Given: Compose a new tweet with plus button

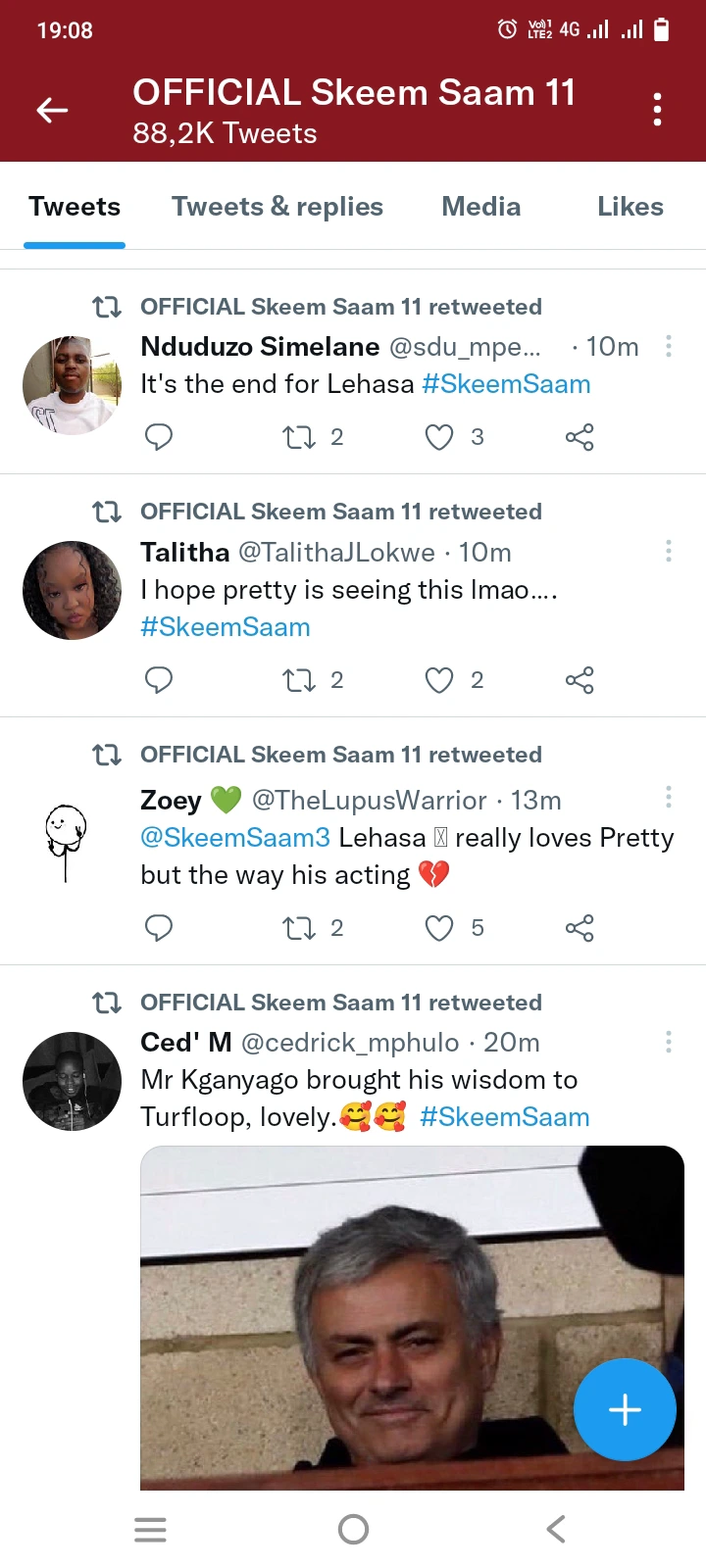Looking at the screenshot, I should pos(625,1409).
